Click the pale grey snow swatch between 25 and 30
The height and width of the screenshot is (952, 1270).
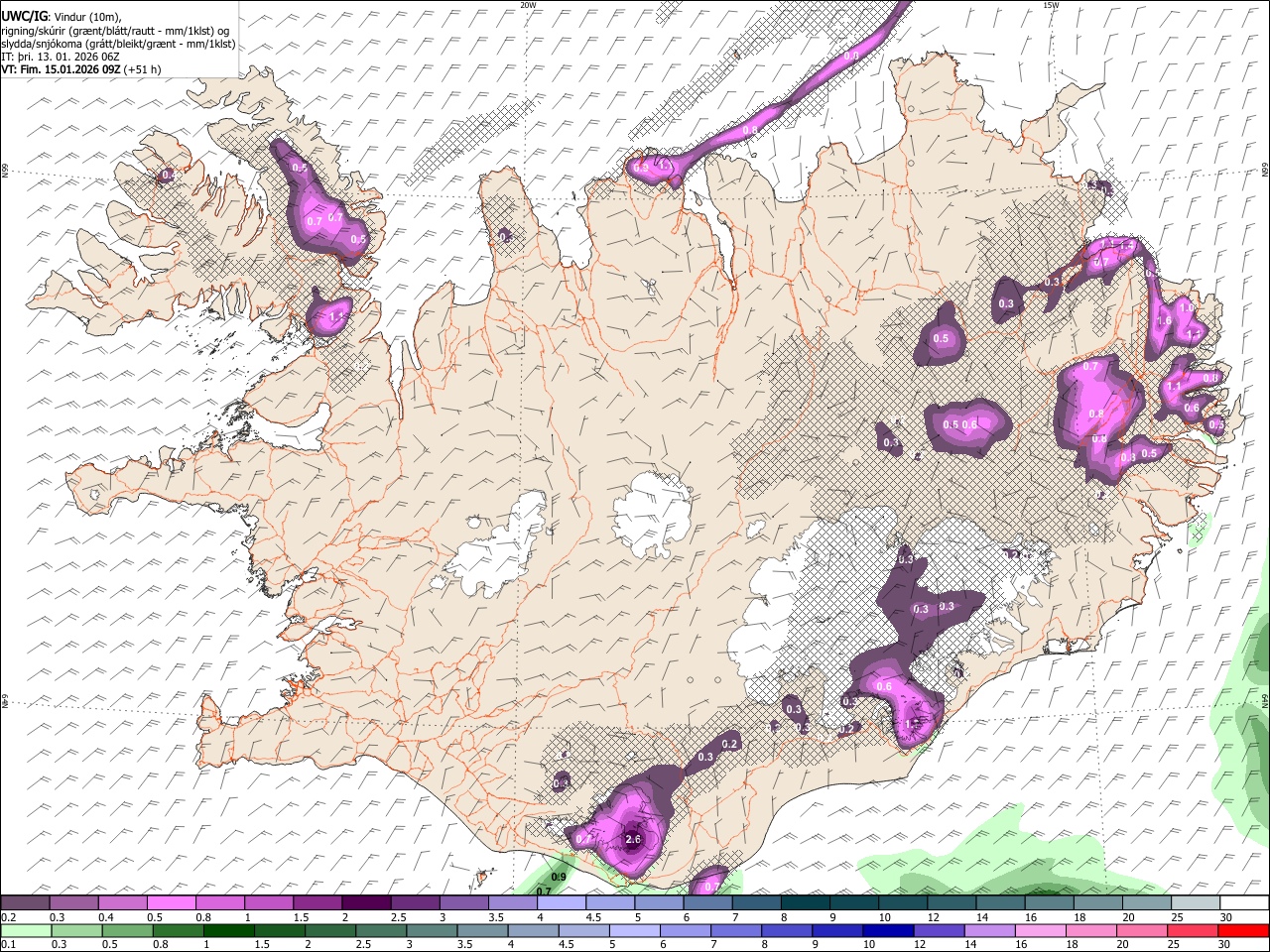[x=1196, y=902]
